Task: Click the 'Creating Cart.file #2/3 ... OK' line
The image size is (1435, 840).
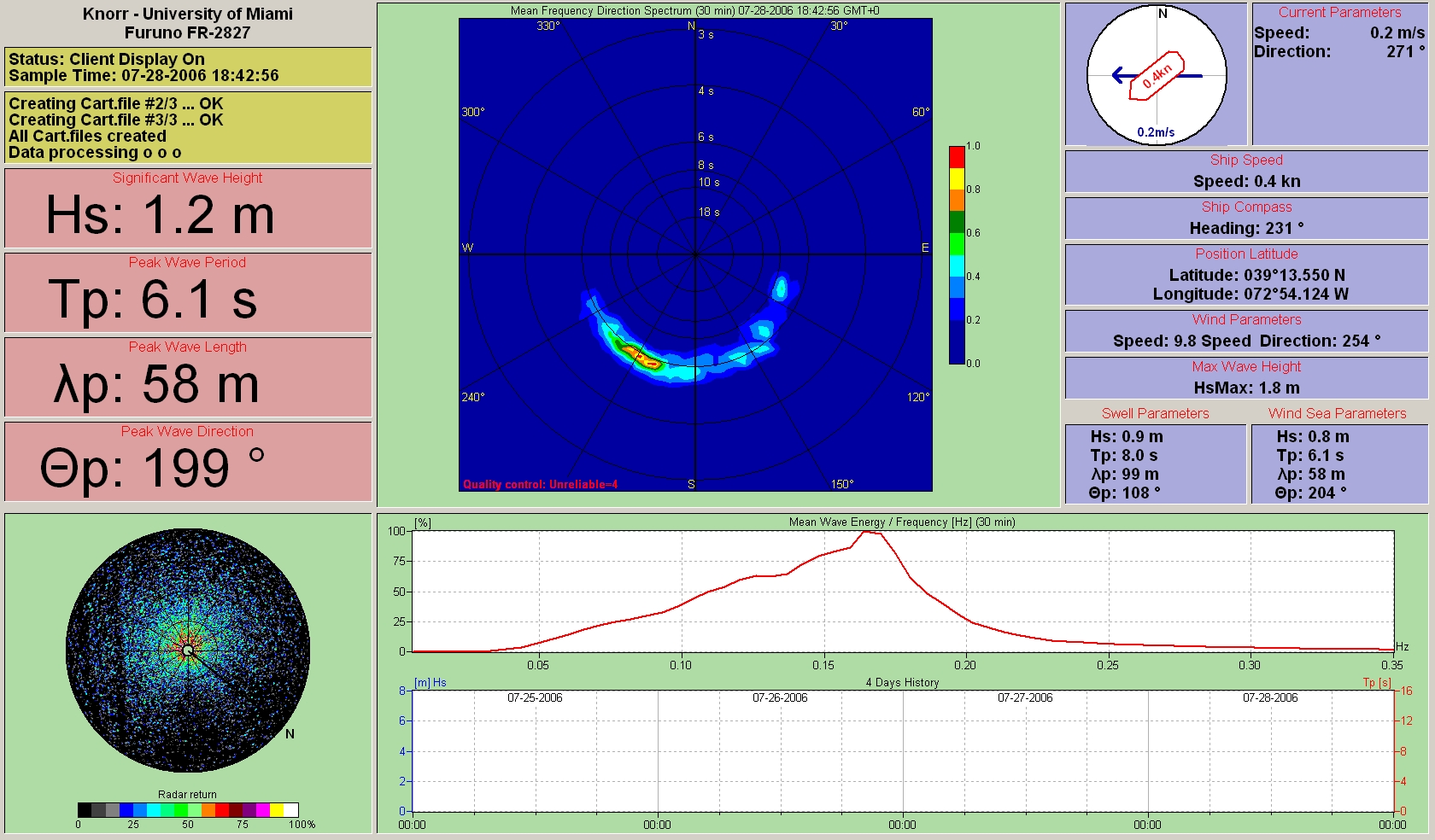Action: [x=116, y=103]
